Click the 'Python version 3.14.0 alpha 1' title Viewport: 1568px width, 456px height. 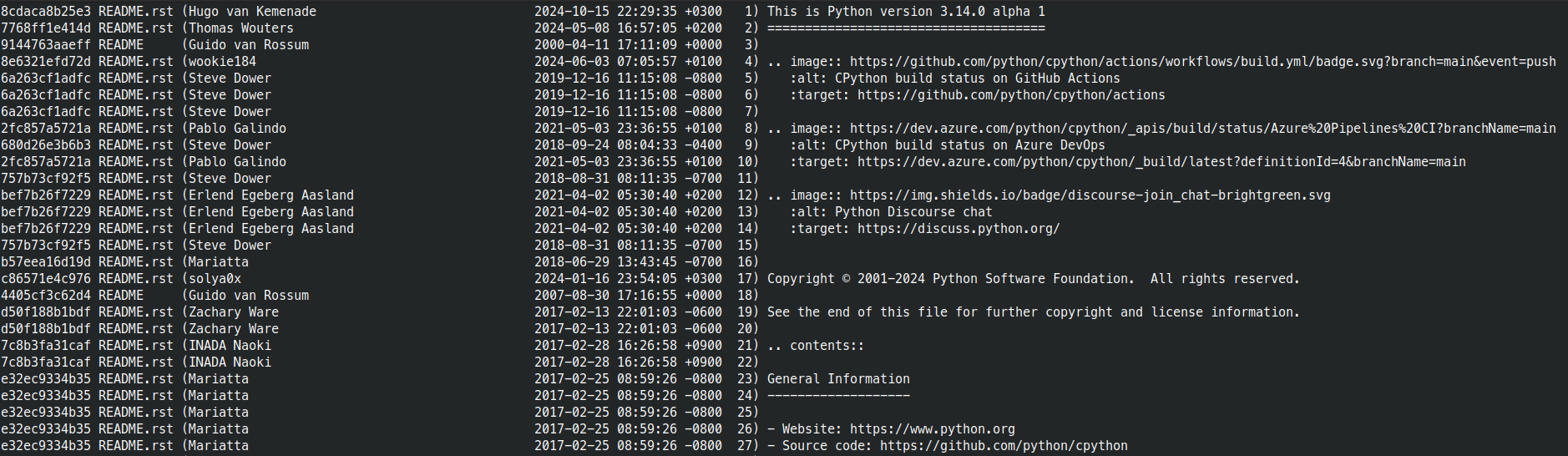[906, 12]
